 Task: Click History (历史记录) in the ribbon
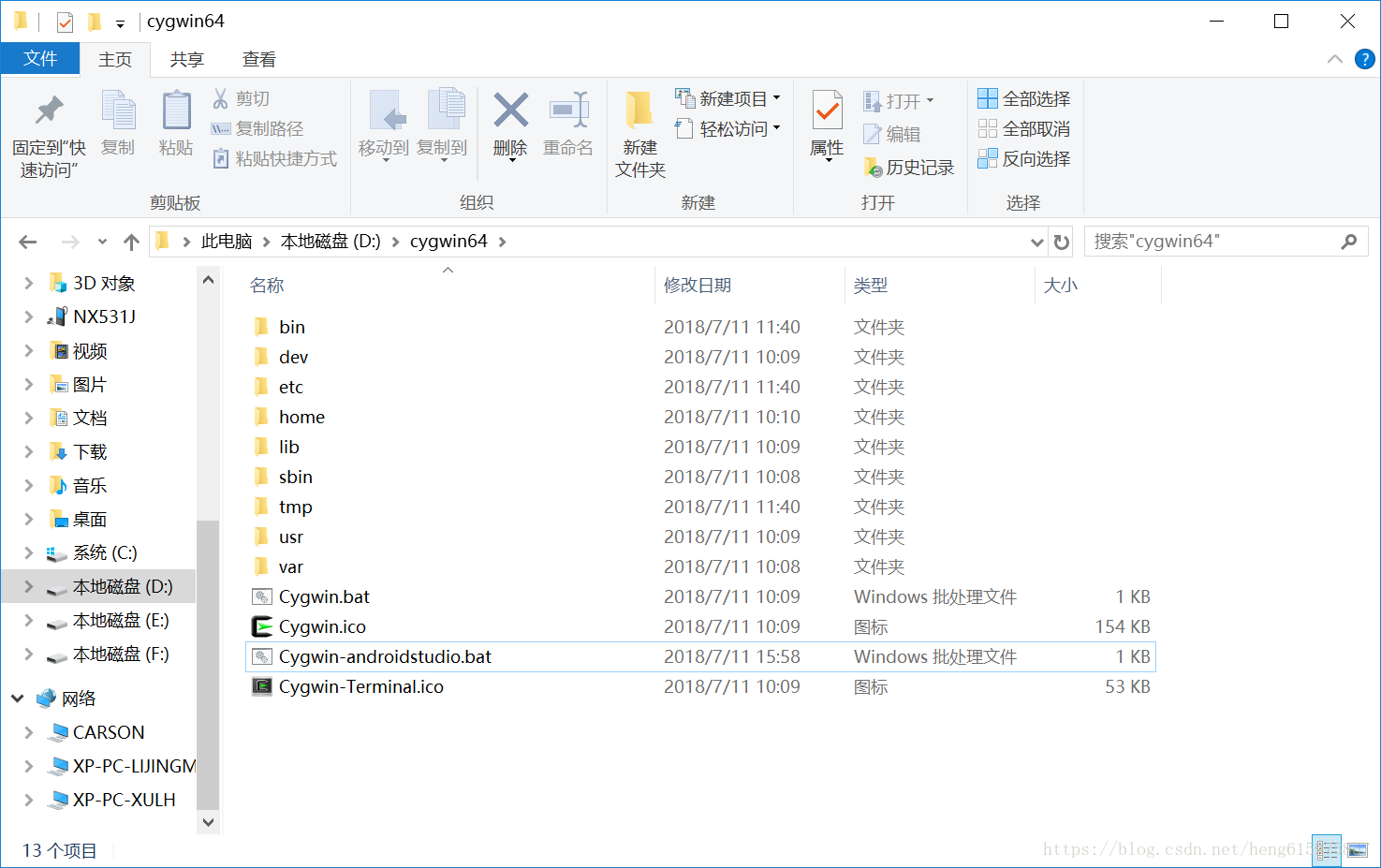(908, 168)
